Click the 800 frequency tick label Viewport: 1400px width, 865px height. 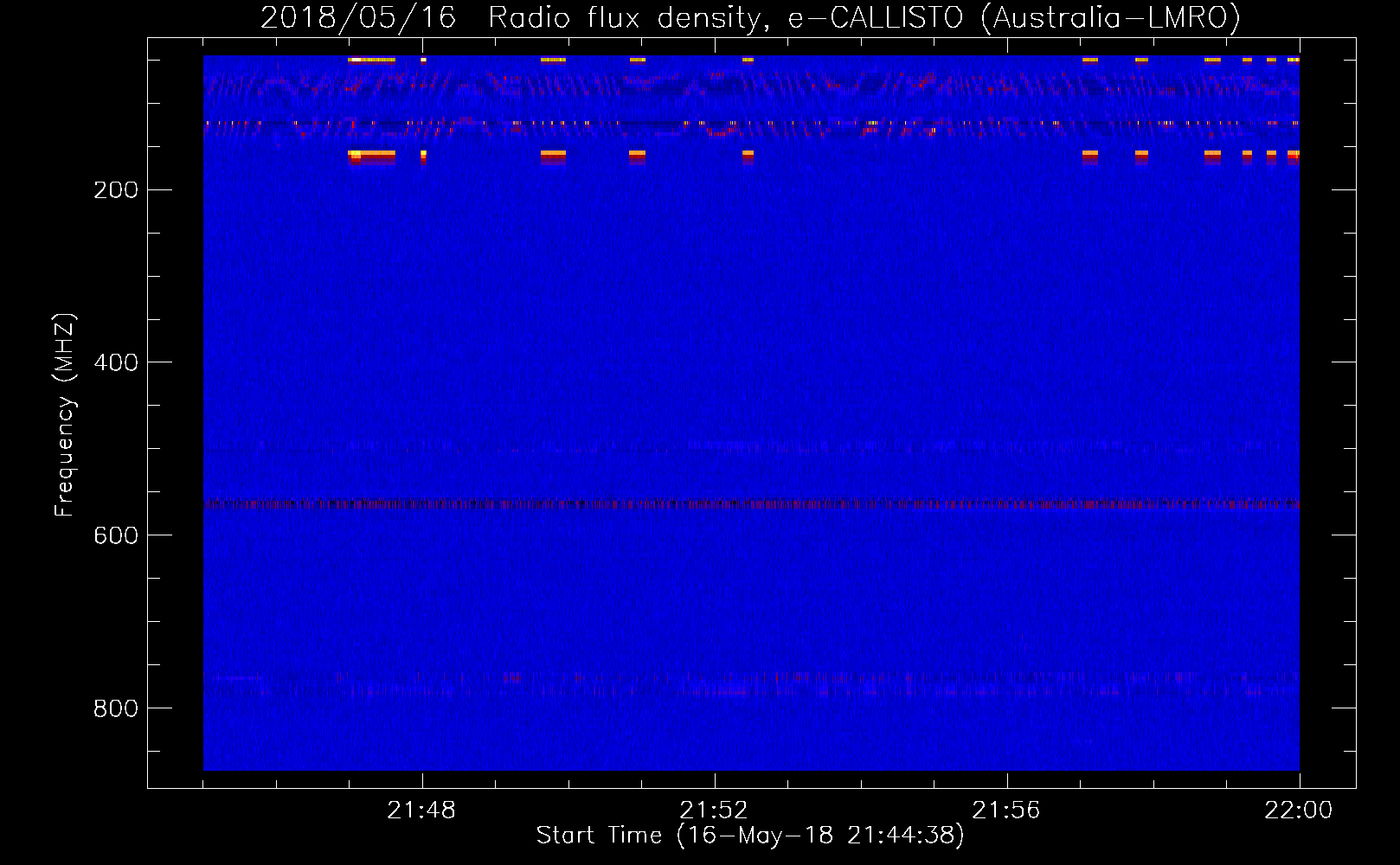116,708
